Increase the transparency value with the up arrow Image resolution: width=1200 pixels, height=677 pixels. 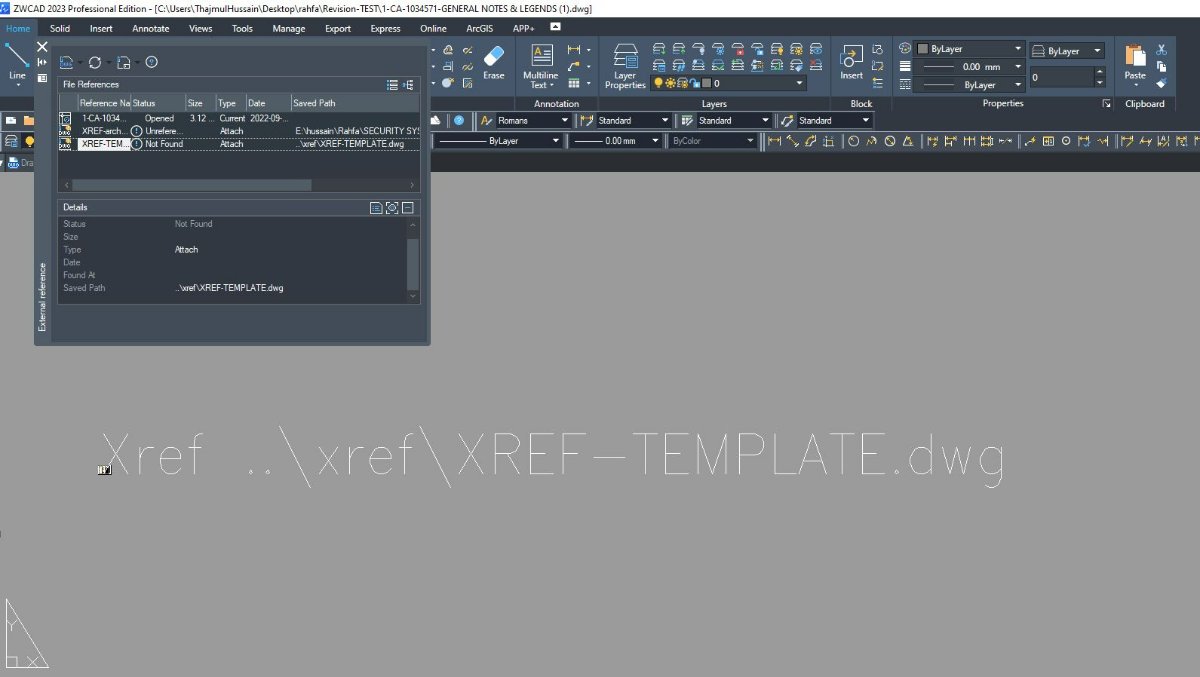click(x=1100, y=72)
